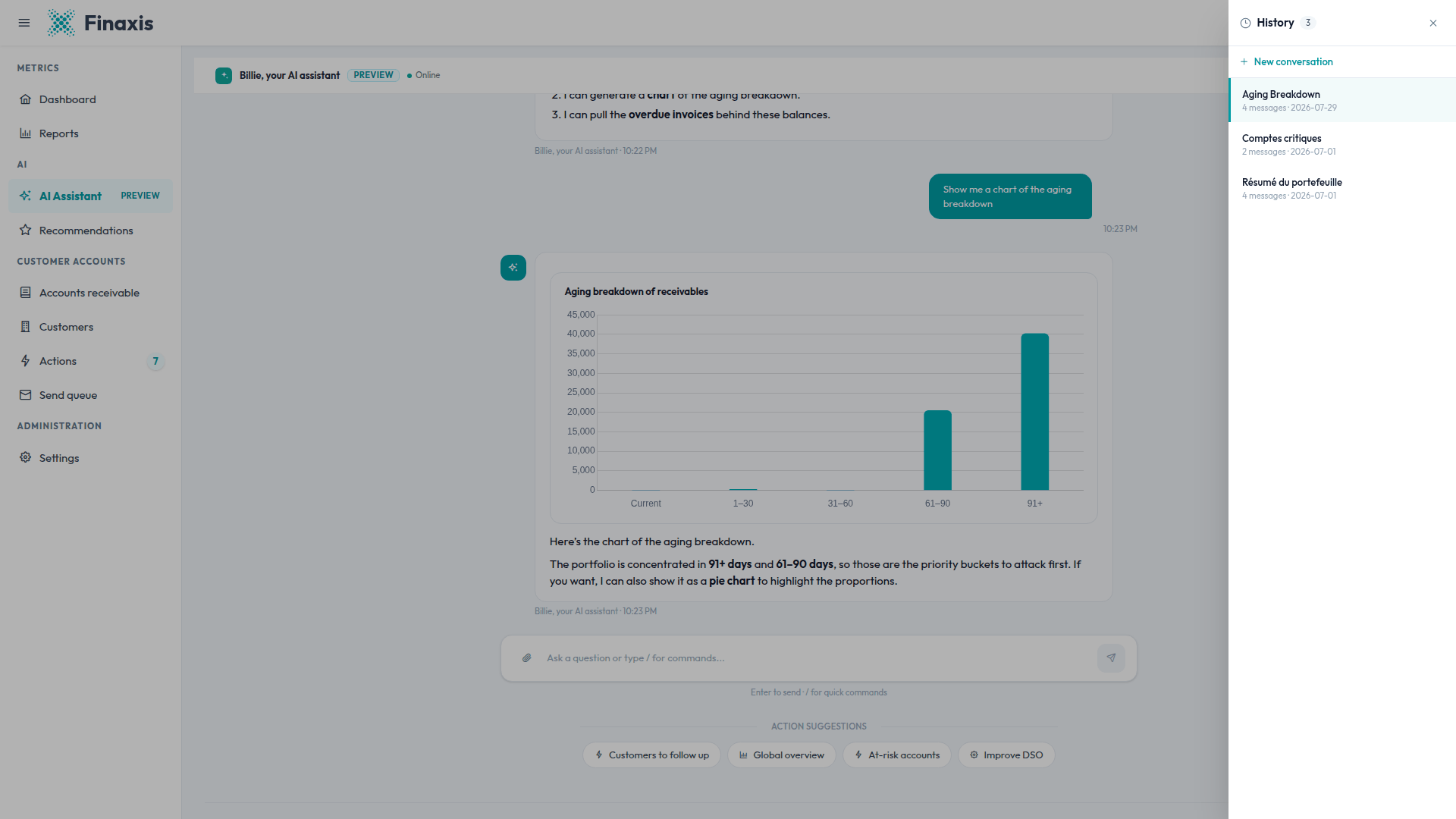
Task: Open the Dashboard page
Action: click(x=91, y=99)
